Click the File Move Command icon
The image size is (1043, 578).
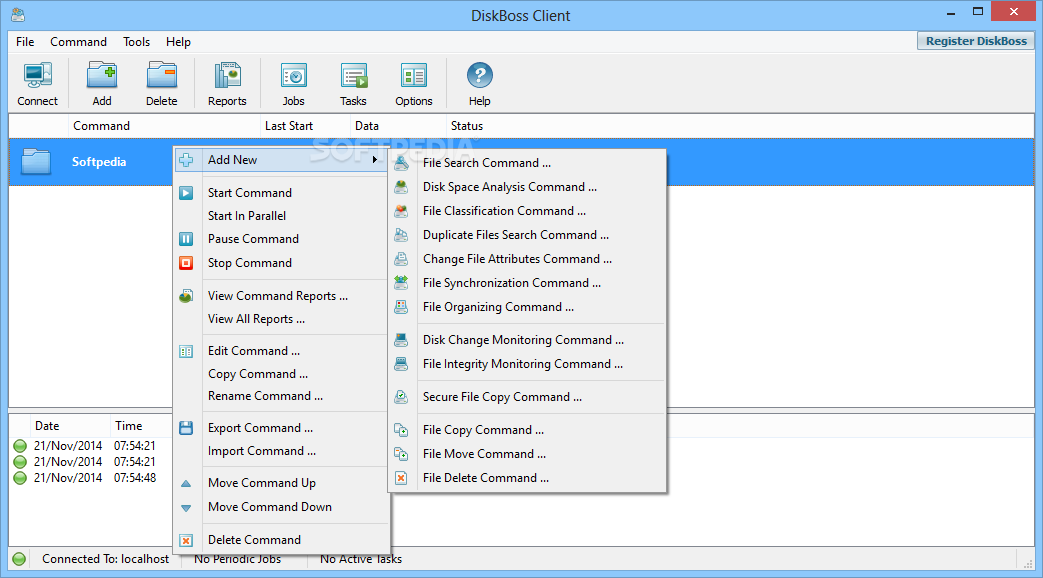pyautogui.click(x=401, y=454)
